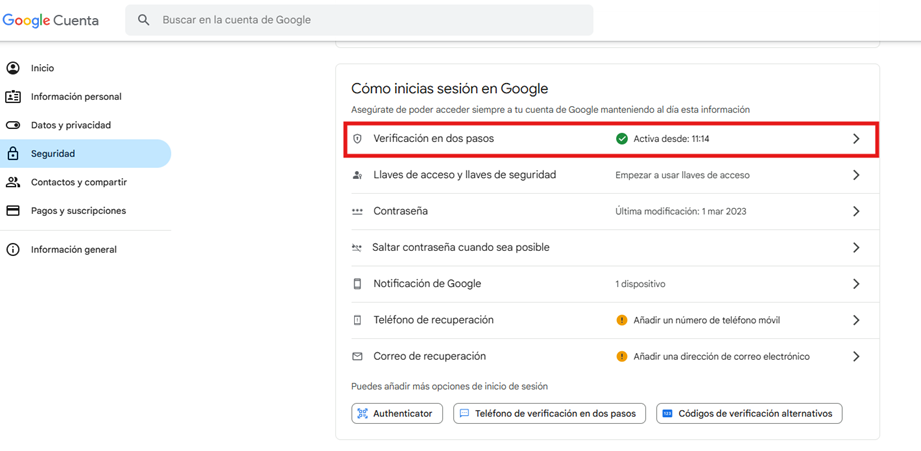Open Teléfono de recuperación row

click(x=615, y=321)
